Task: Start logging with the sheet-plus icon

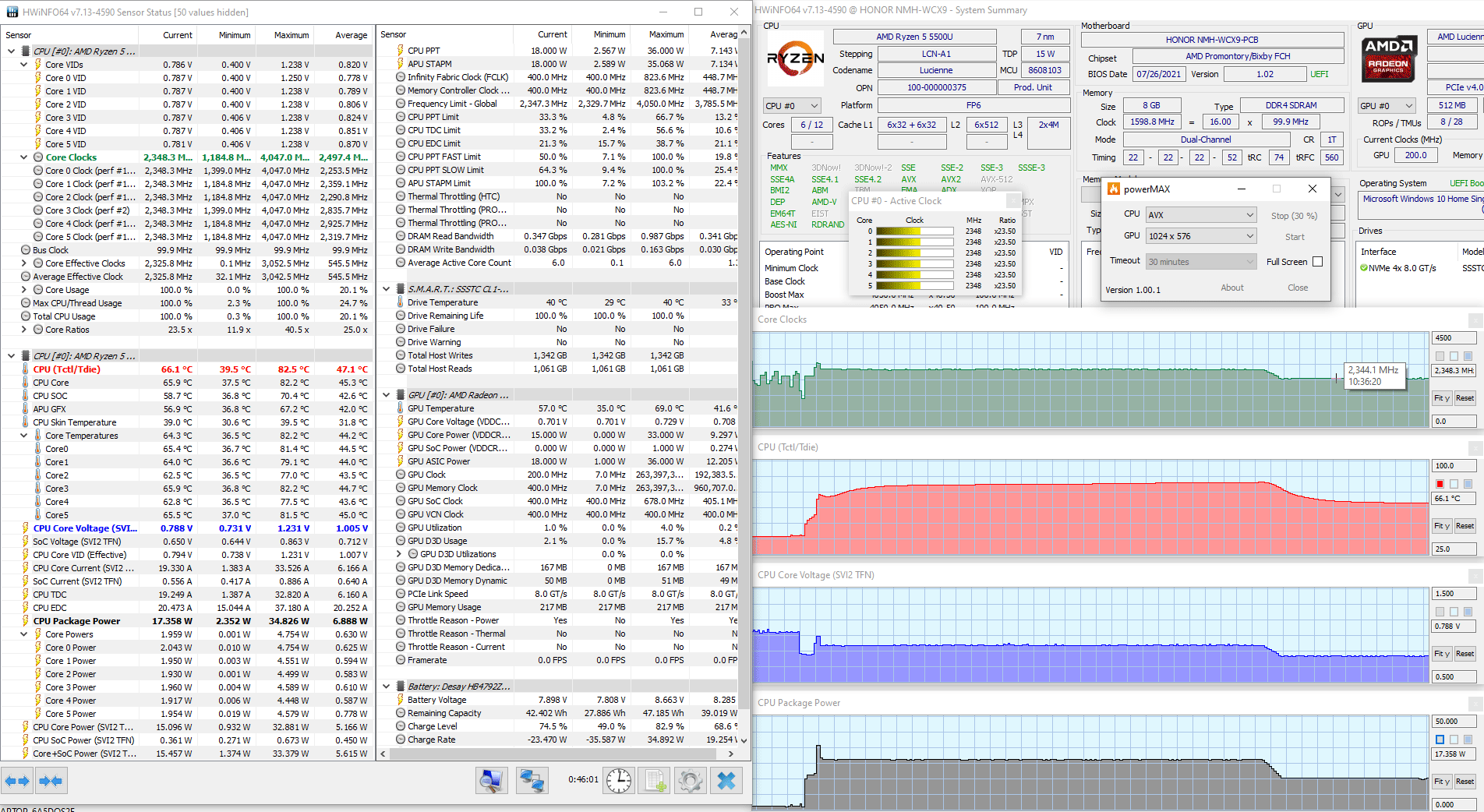Action: tap(655, 780)
